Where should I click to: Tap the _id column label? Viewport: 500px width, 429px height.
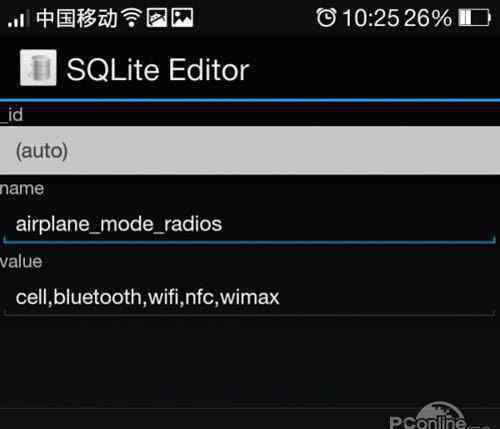tap(11, 115)
